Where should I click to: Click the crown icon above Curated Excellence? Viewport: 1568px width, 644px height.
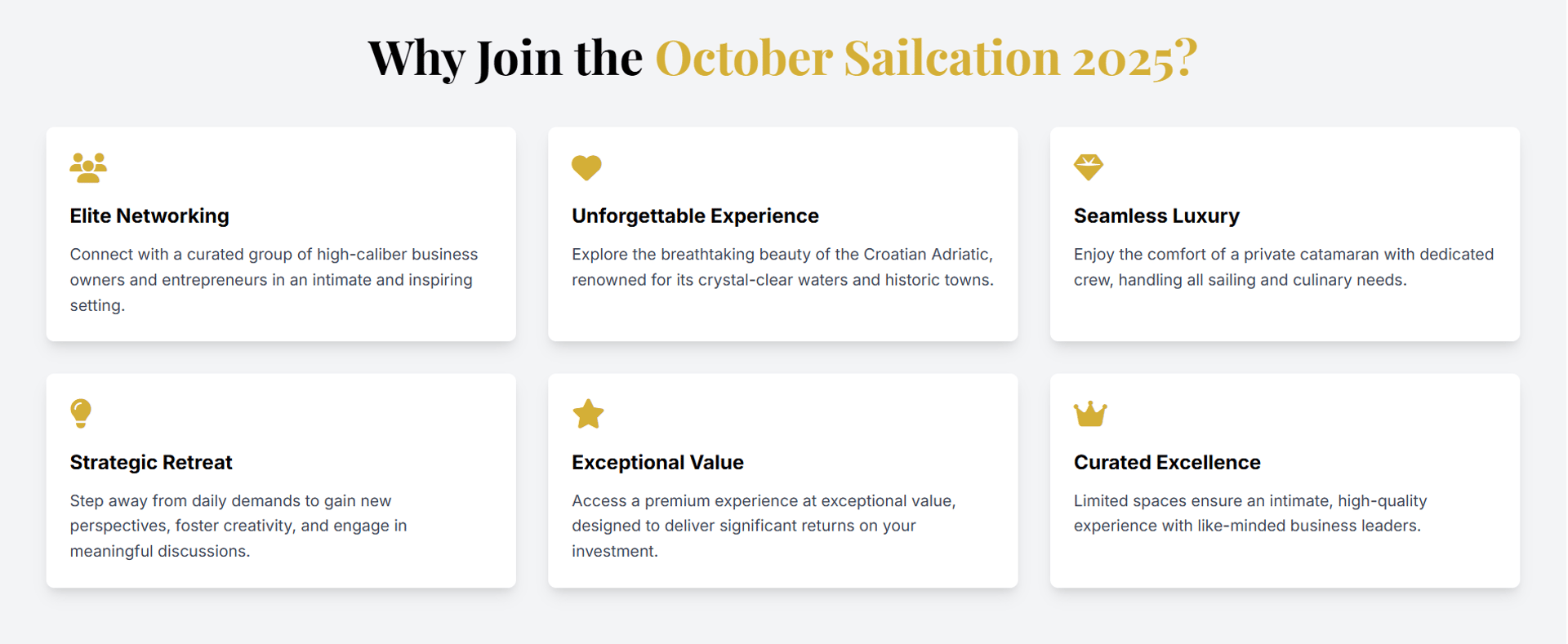click(1090, 414)
